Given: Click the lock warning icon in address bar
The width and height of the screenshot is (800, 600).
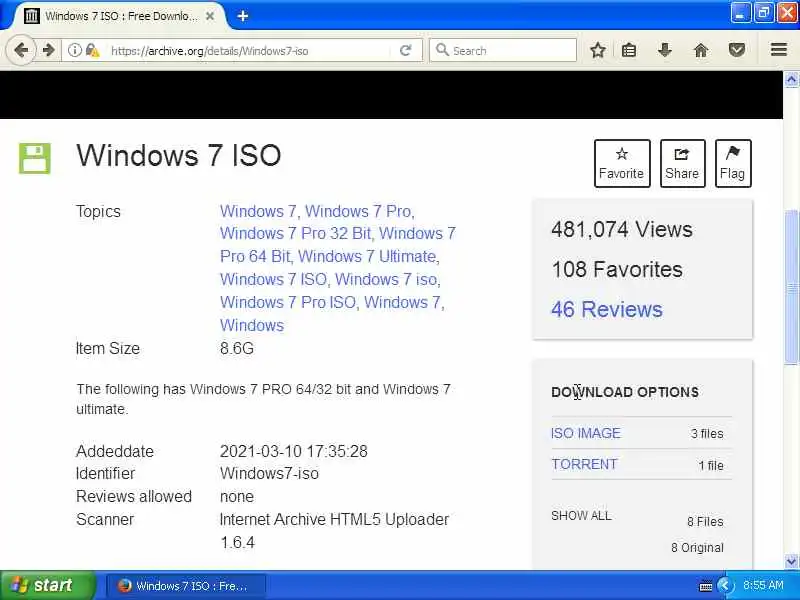Looking at the screenshot, I should coord(92,50).
